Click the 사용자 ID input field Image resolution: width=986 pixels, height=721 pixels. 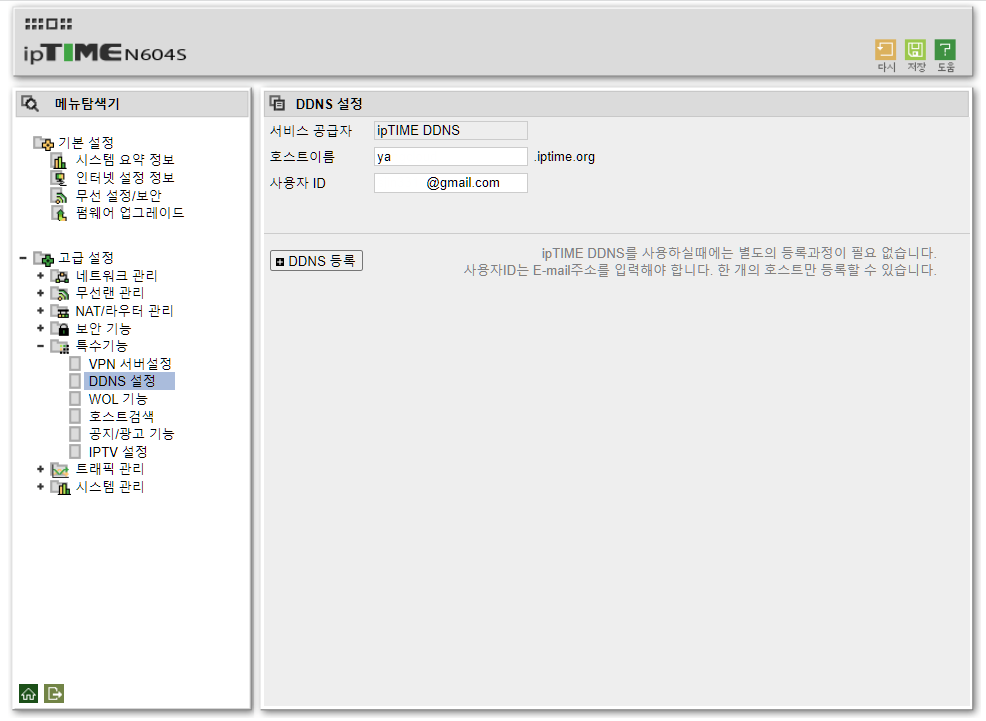(450, 183)
